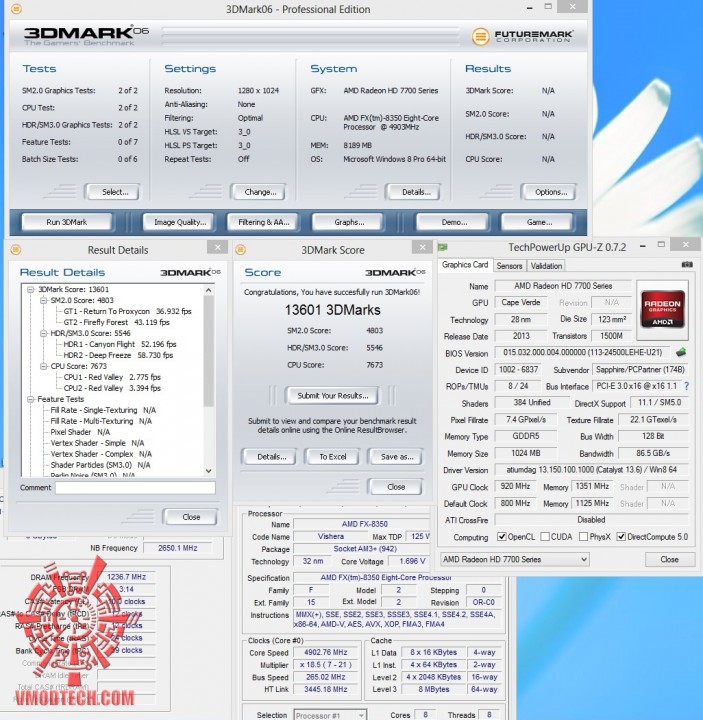
Task: Click the GPU-Z title bar green icon
Action: pos(443,247)
